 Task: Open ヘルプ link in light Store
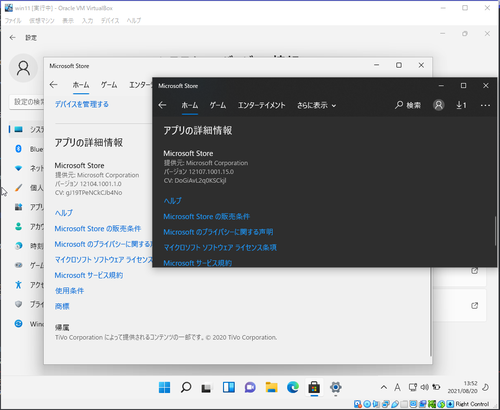(64, 213)
